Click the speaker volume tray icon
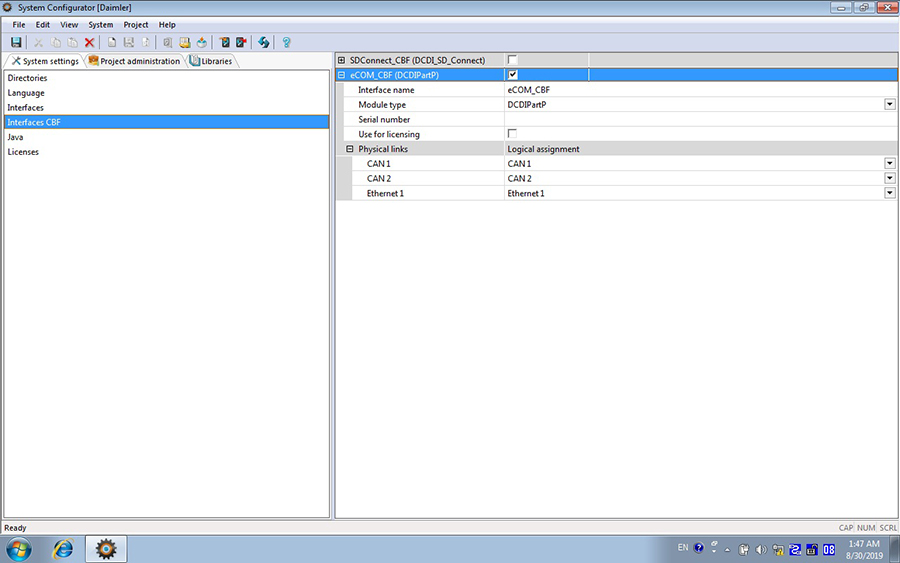 761,549
